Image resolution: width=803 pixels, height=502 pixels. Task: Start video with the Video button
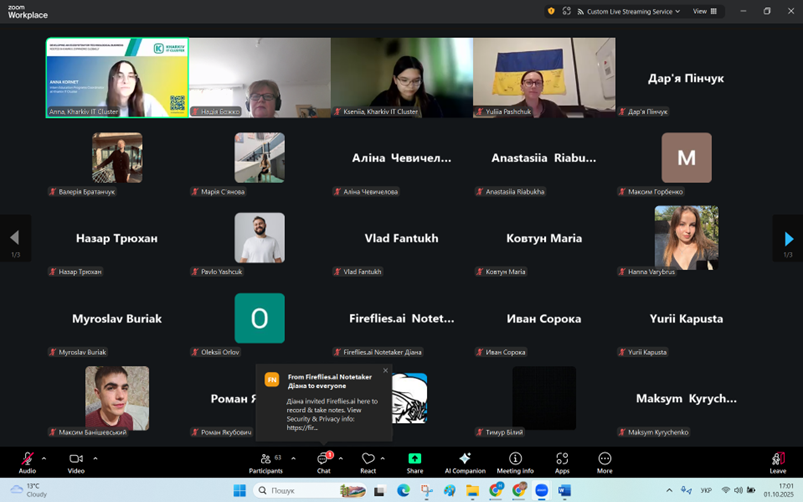point(76,460)
